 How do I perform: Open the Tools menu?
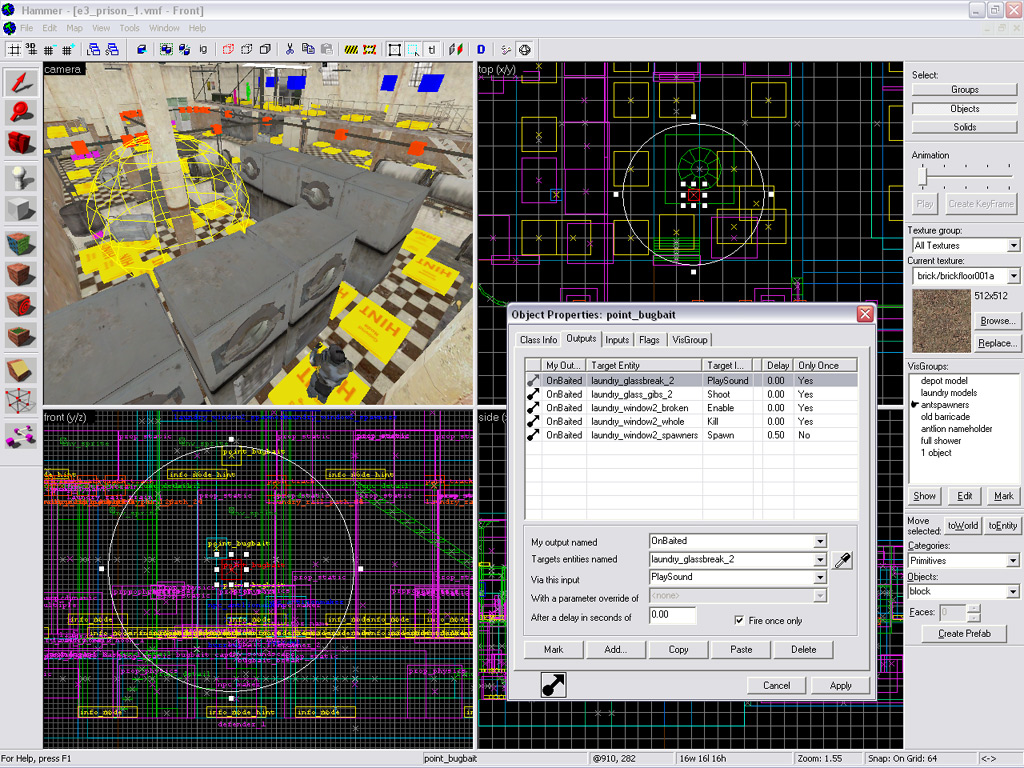coord(129,28)
